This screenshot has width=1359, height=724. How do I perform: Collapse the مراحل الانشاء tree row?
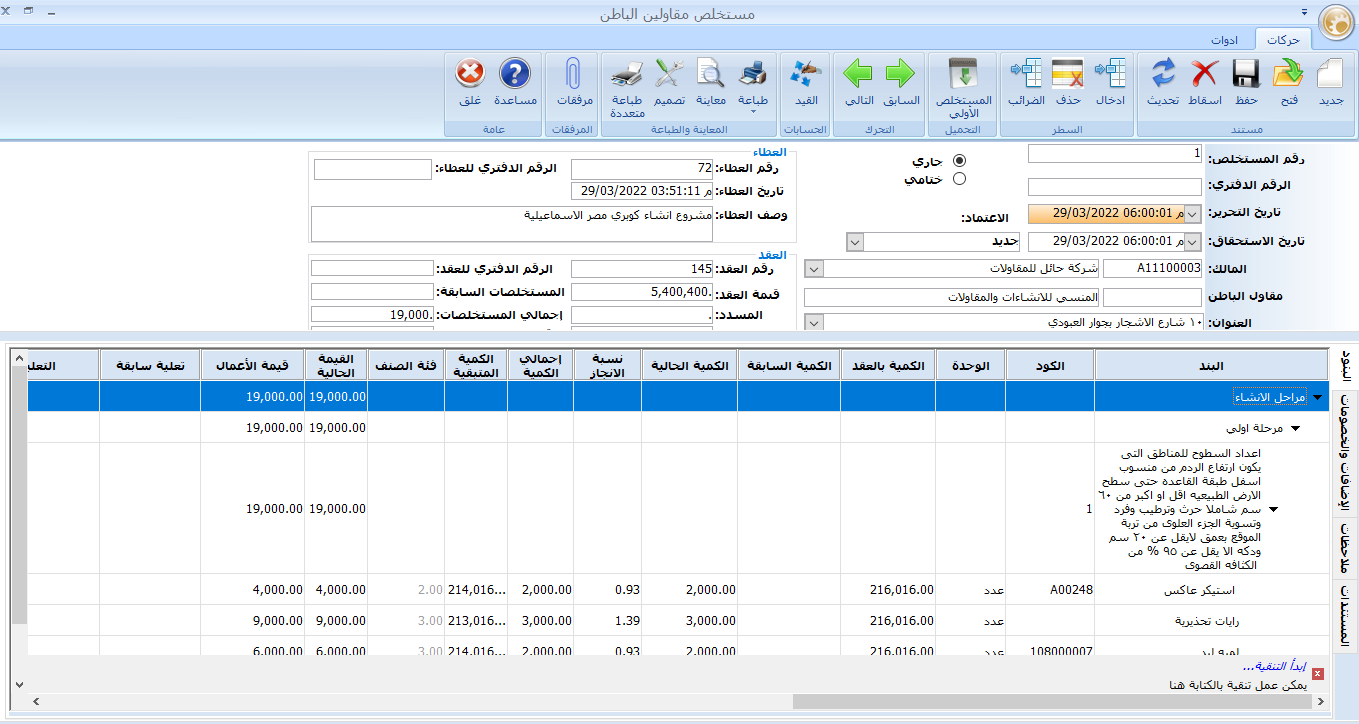[1317, 397]
